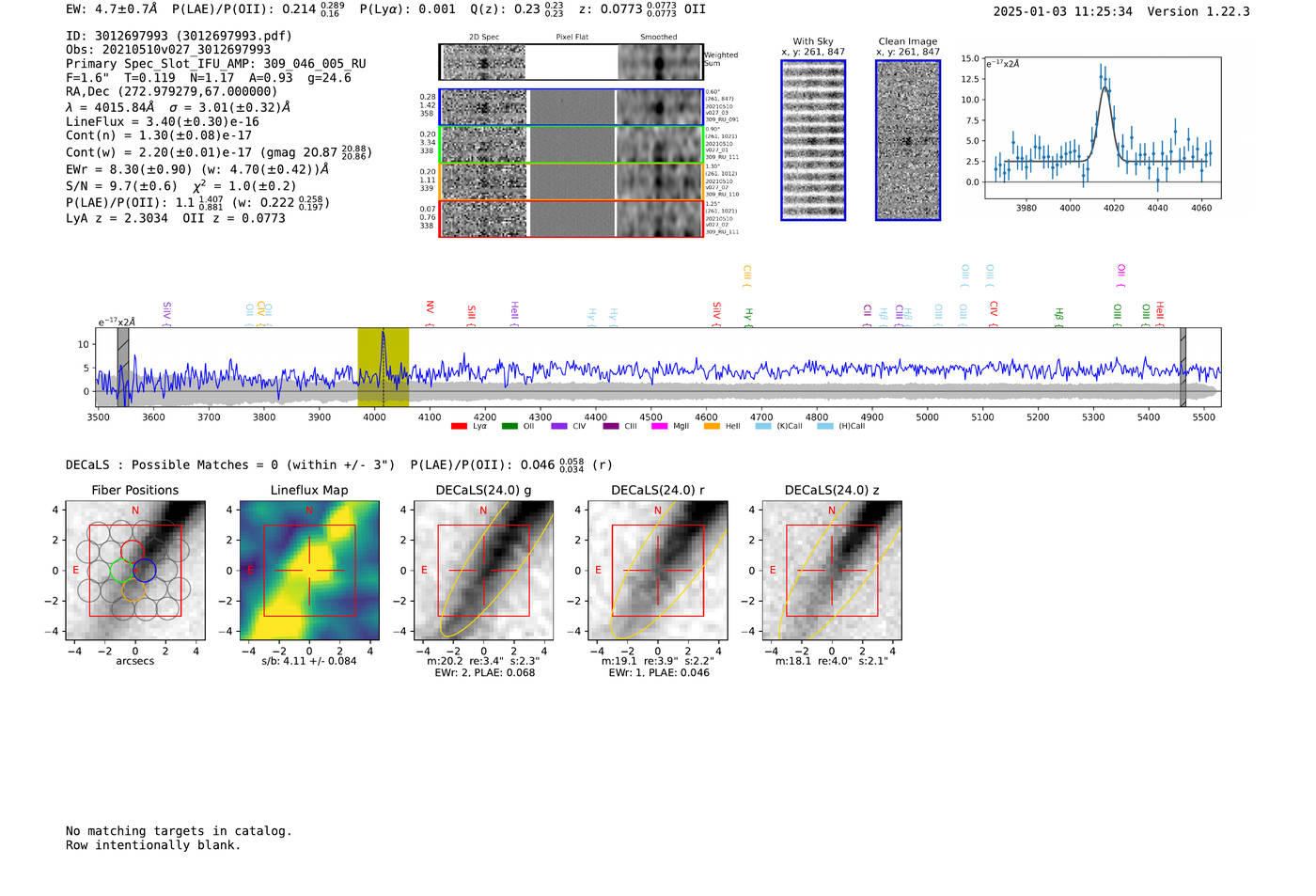1316x896 pixels.
Task: View the DECaLS z-band cutout
Action: 832,571
